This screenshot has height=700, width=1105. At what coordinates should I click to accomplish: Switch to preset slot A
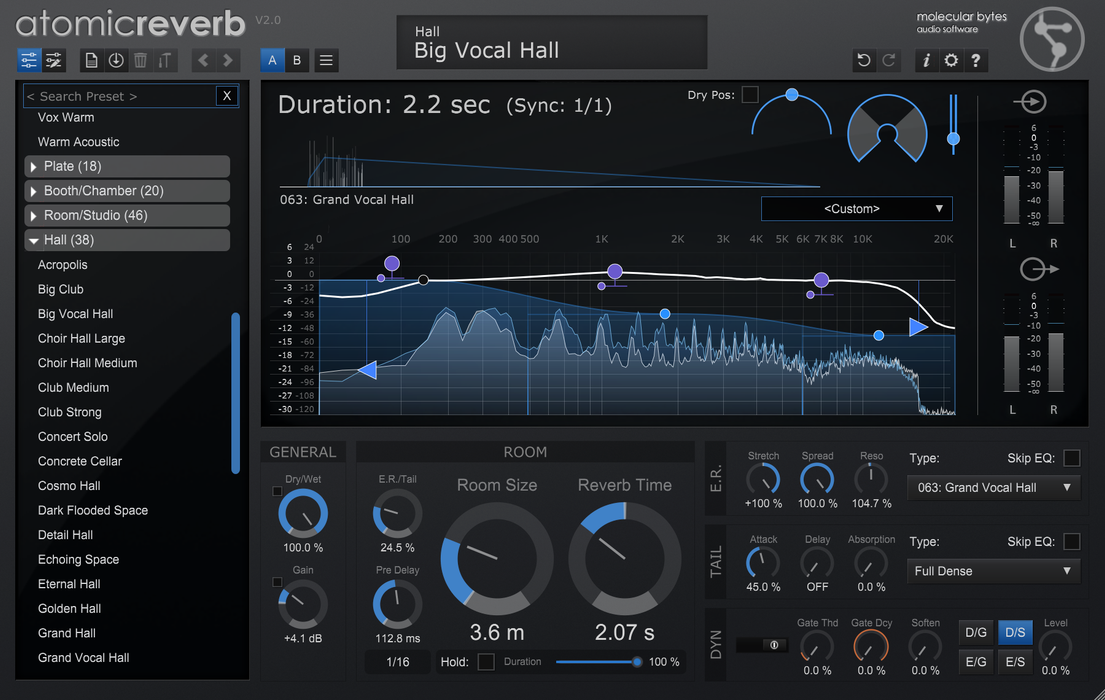coord(272,60)
